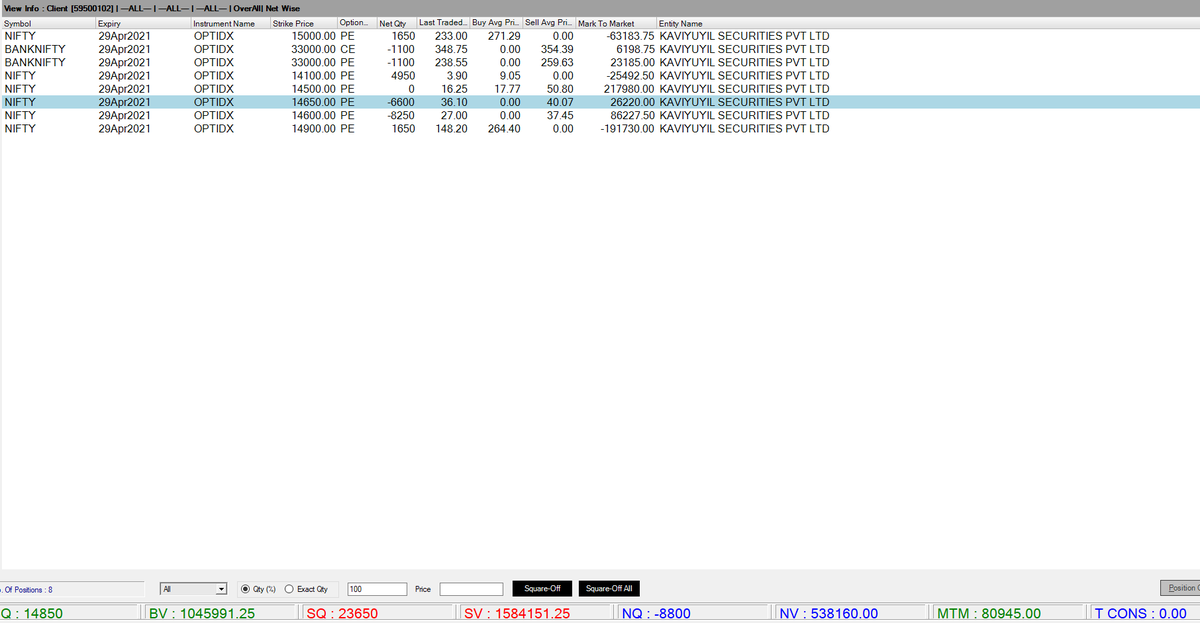The image size is (1200, 623).
Task: Sort by the Last Traded column header
Action: point(442,23)
